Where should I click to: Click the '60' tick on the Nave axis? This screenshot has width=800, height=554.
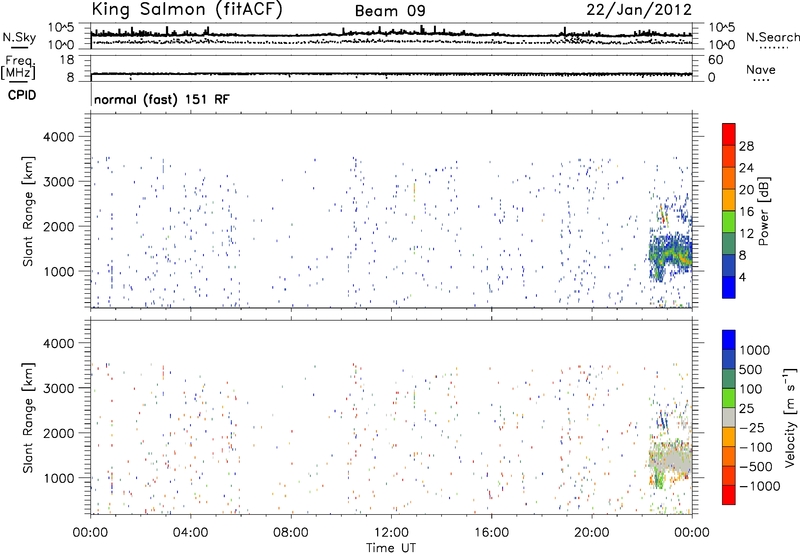(x=715, y=60)
